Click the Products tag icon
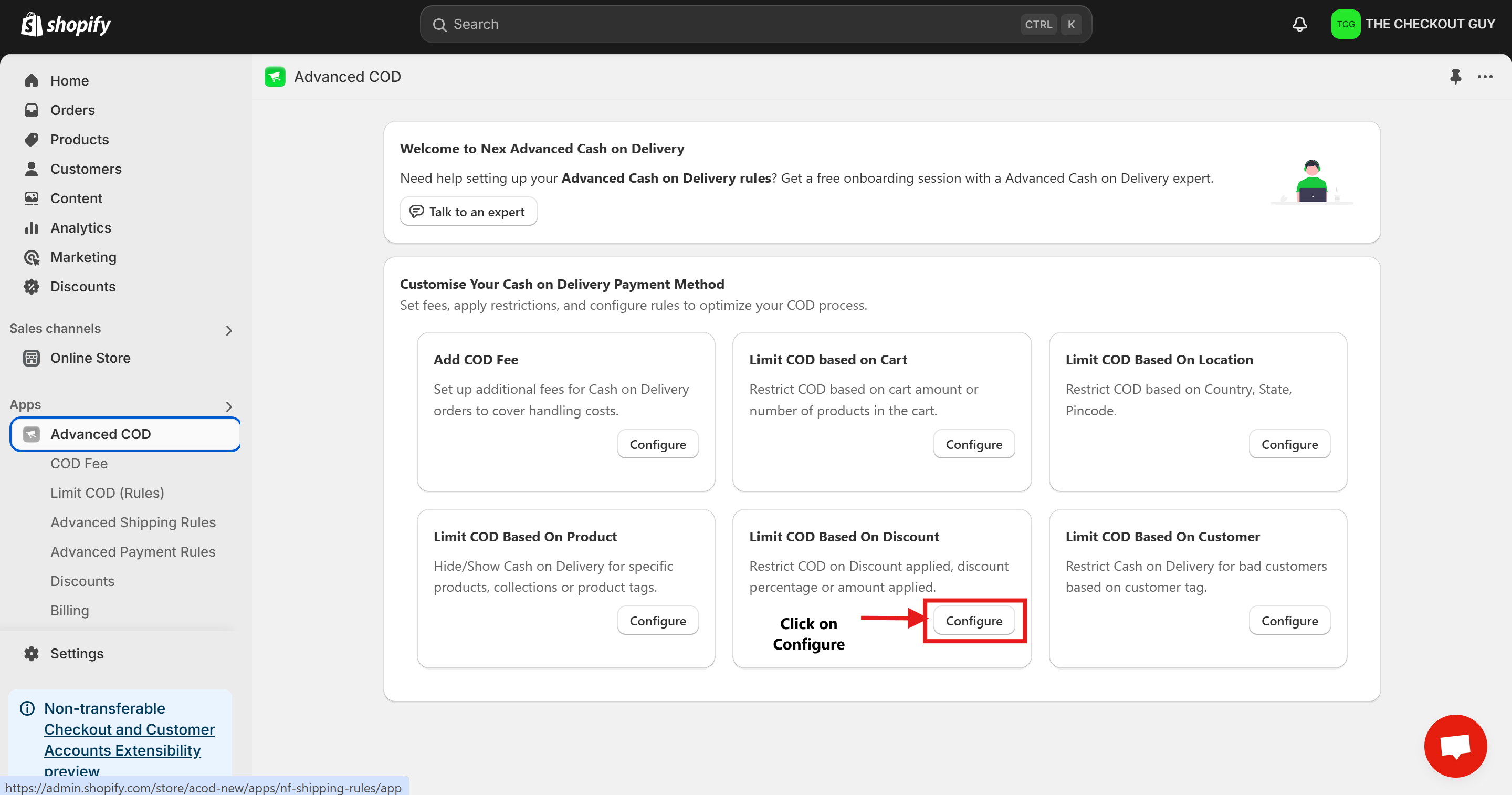The width and height of the screenshot is (1512, 795). click(31, 139)
